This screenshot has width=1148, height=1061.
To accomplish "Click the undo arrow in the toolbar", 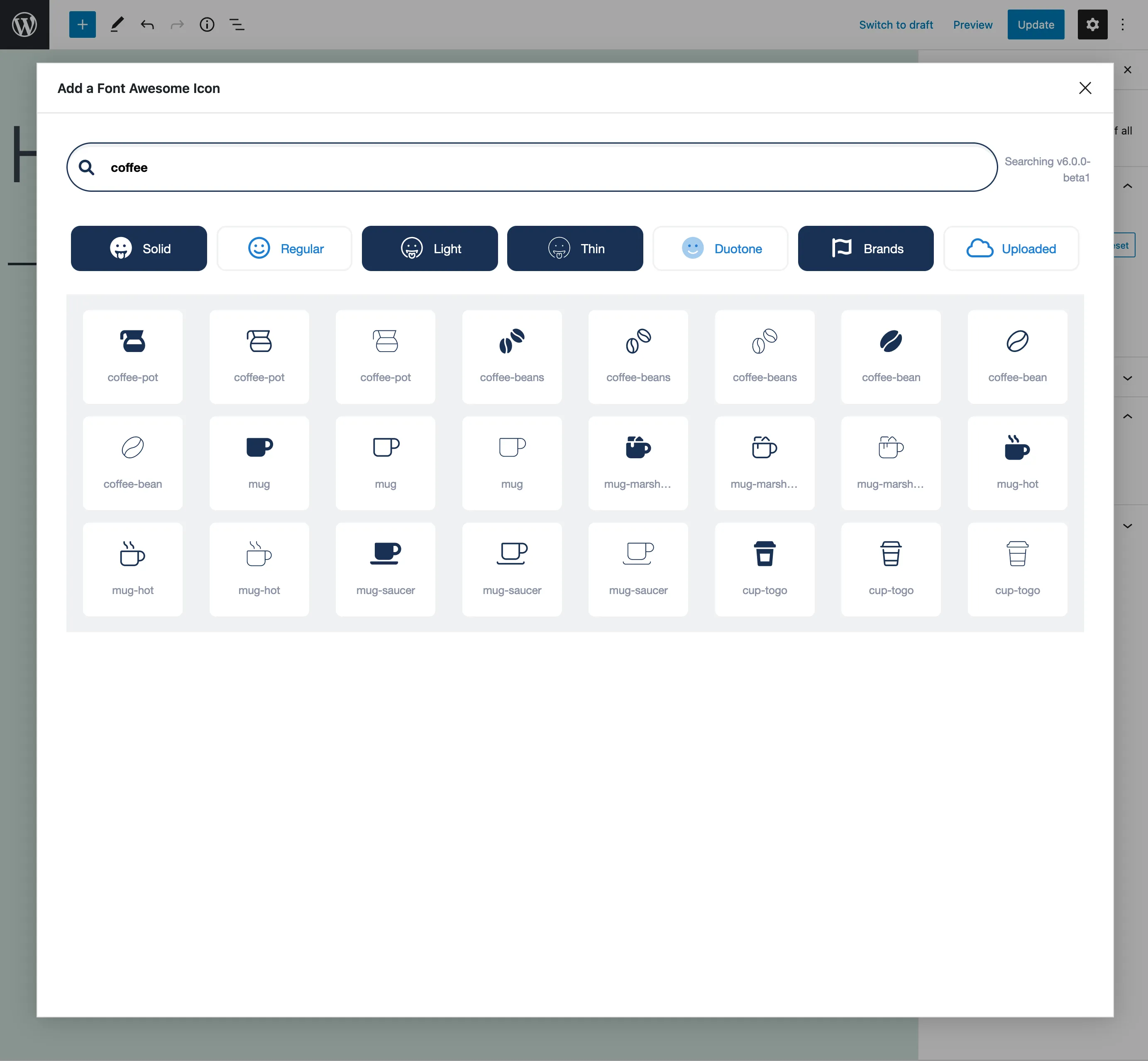I will 147,24.
